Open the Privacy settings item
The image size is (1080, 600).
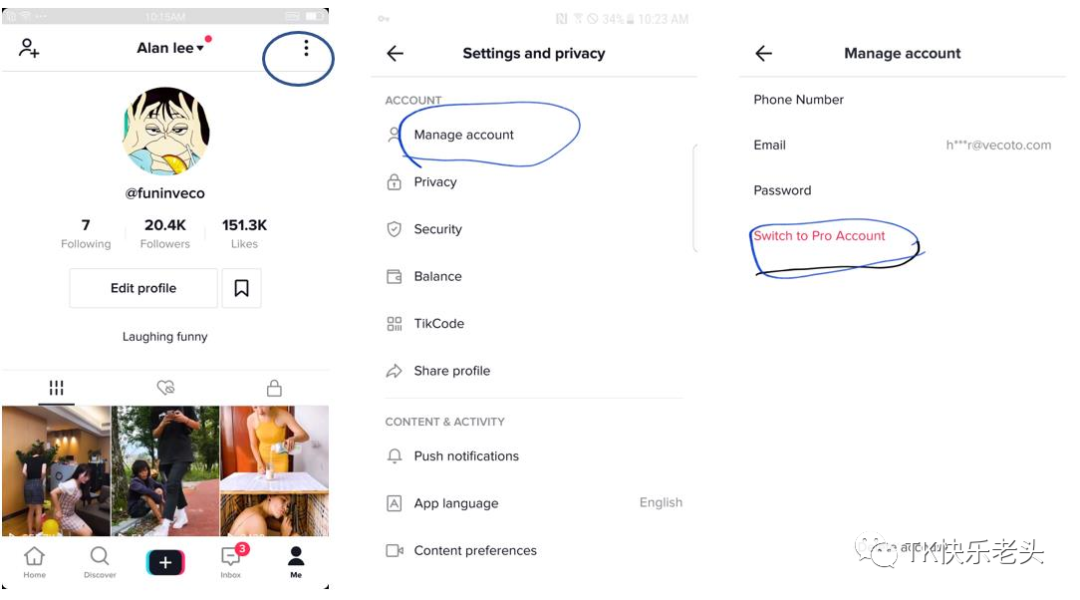click(x=435, y=182)
